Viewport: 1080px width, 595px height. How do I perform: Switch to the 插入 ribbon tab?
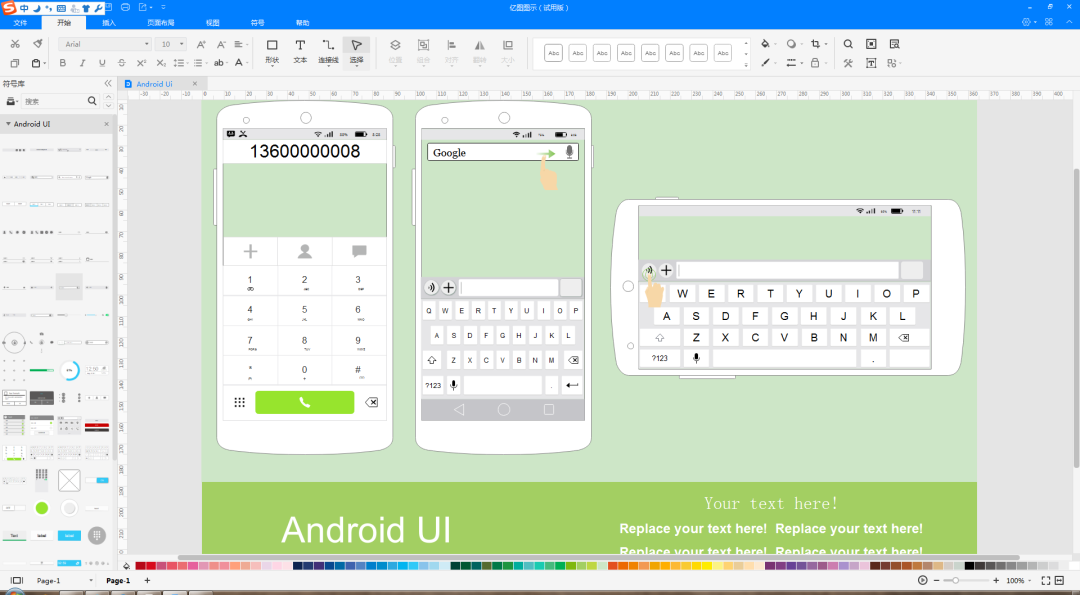click(x=109, y=23)
